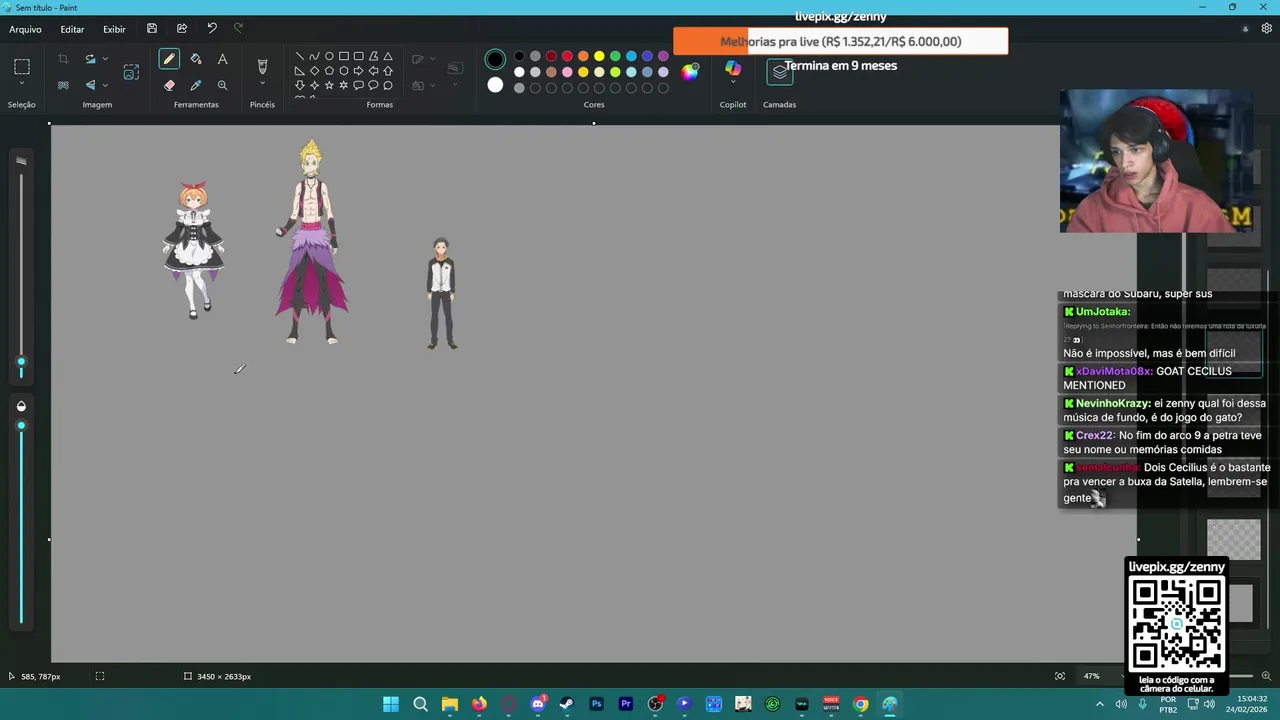Choose the rectangular Selection tool
The width and height of the screenshot is (1280, 720).
(22, 67)
